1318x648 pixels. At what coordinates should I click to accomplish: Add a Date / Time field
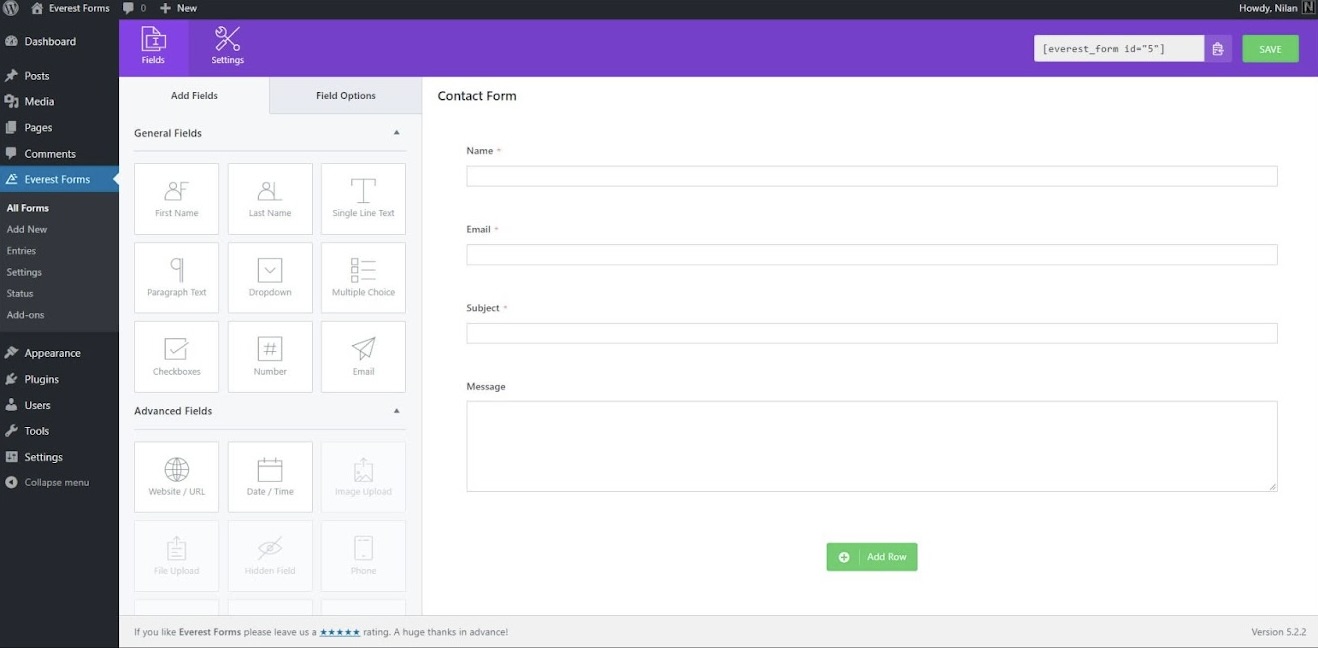(x=269, y=476)
